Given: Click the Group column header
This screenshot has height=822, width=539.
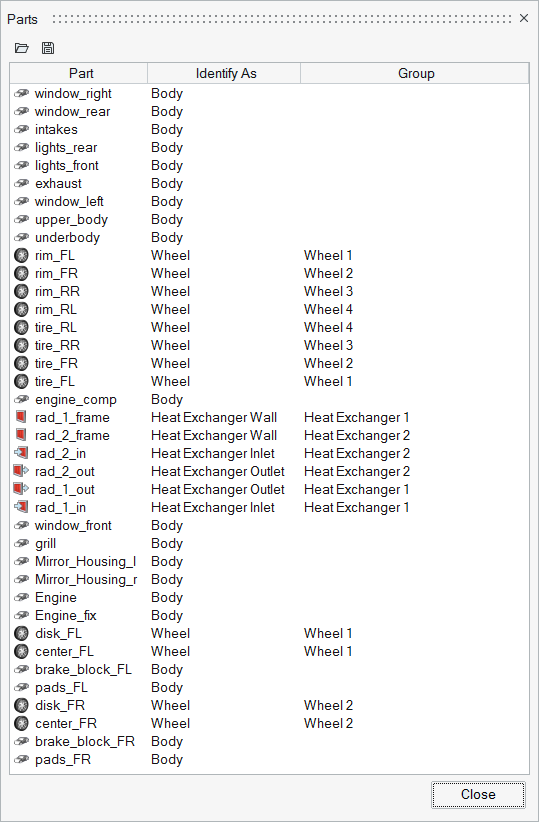Looking at the screenshot, I should (x=415, y=73).
